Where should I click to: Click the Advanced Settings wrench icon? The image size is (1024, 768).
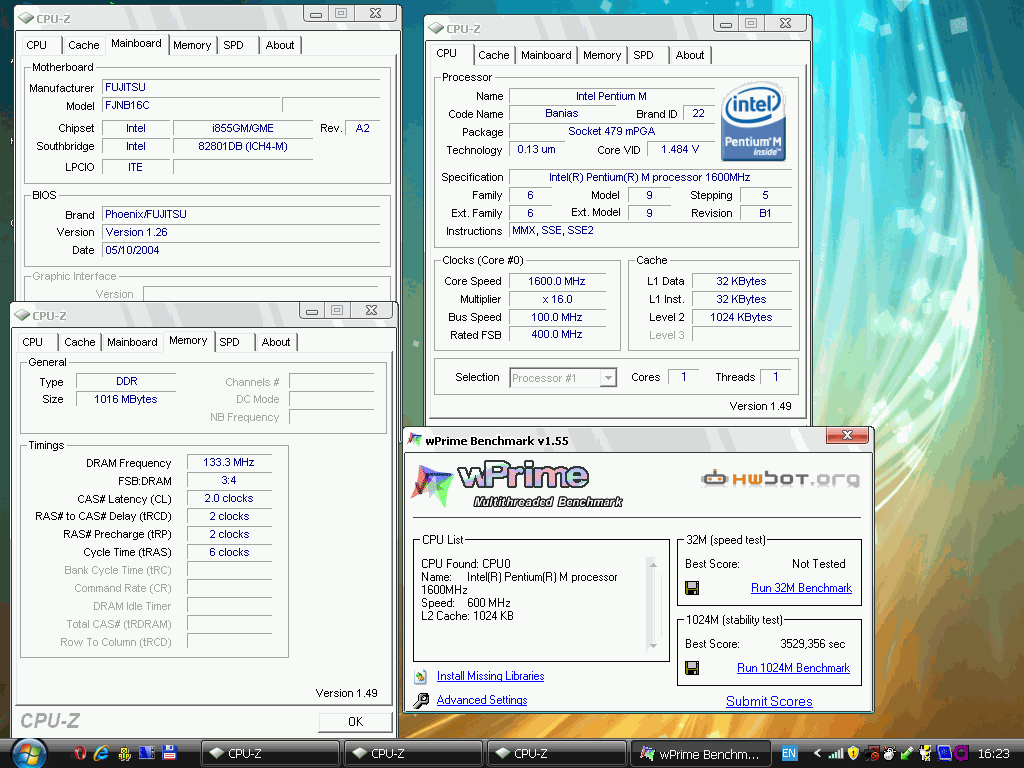(421, 700)
